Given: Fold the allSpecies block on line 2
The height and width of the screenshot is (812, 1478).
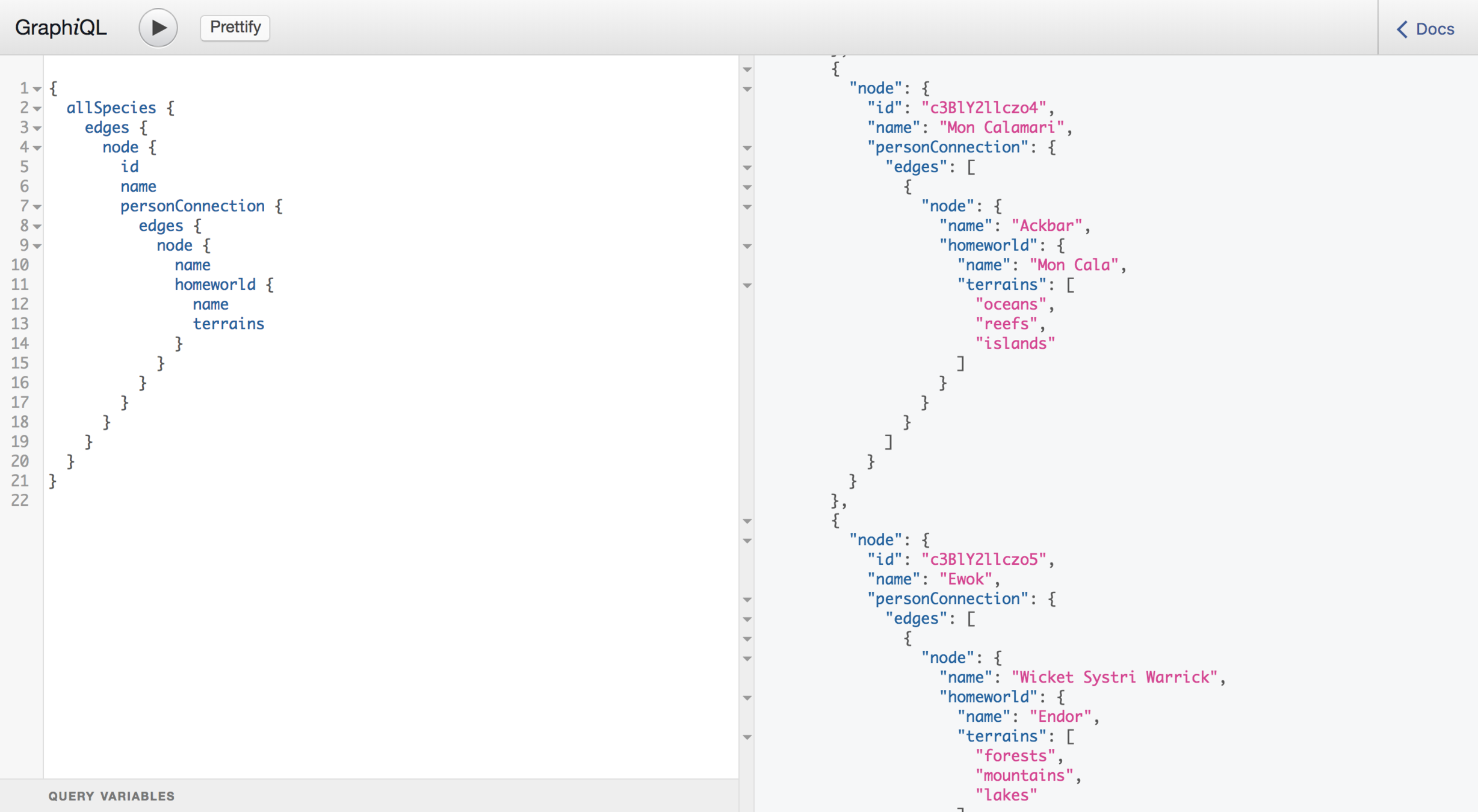Looking at the screenshot, I should 37,109.
